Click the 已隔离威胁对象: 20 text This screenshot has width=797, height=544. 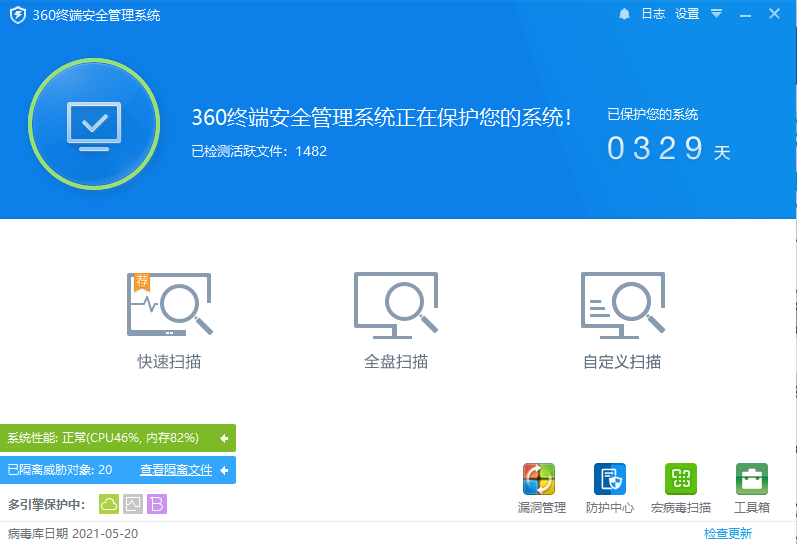tap(60, 470)
